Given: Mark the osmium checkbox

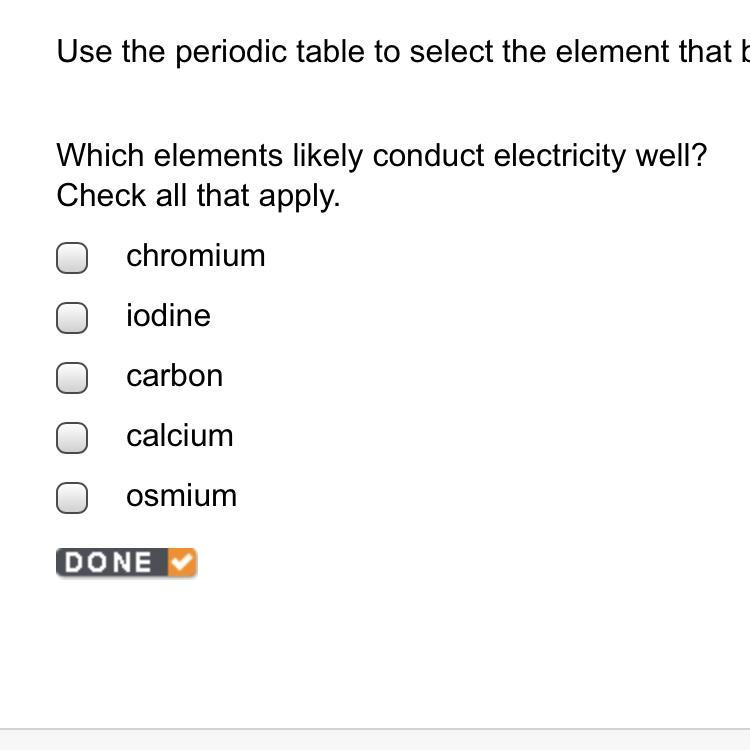Looking at the screenshot, I should (x=72, y=498).
